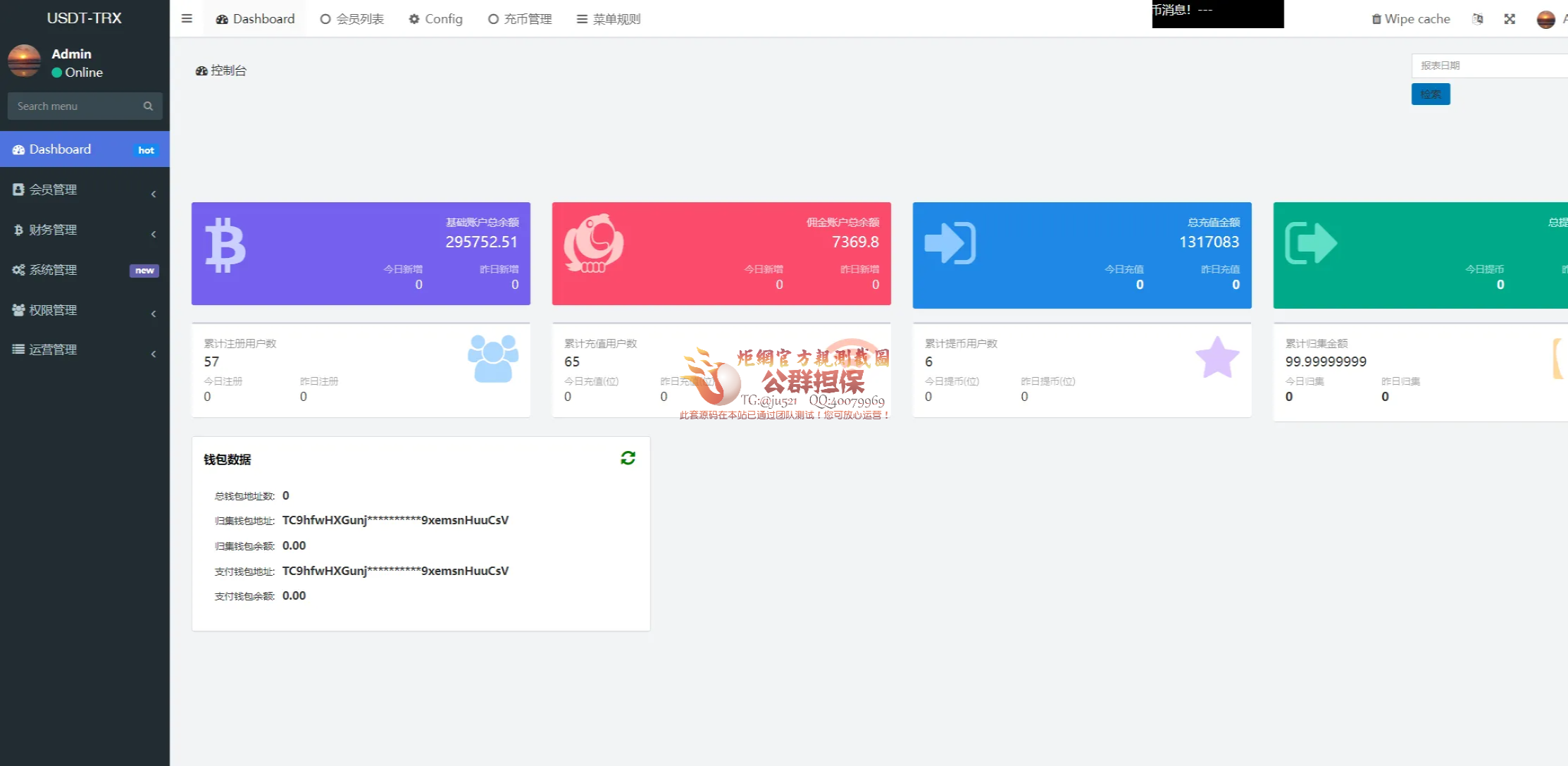Switch to the 会员列表 tab

351,19
